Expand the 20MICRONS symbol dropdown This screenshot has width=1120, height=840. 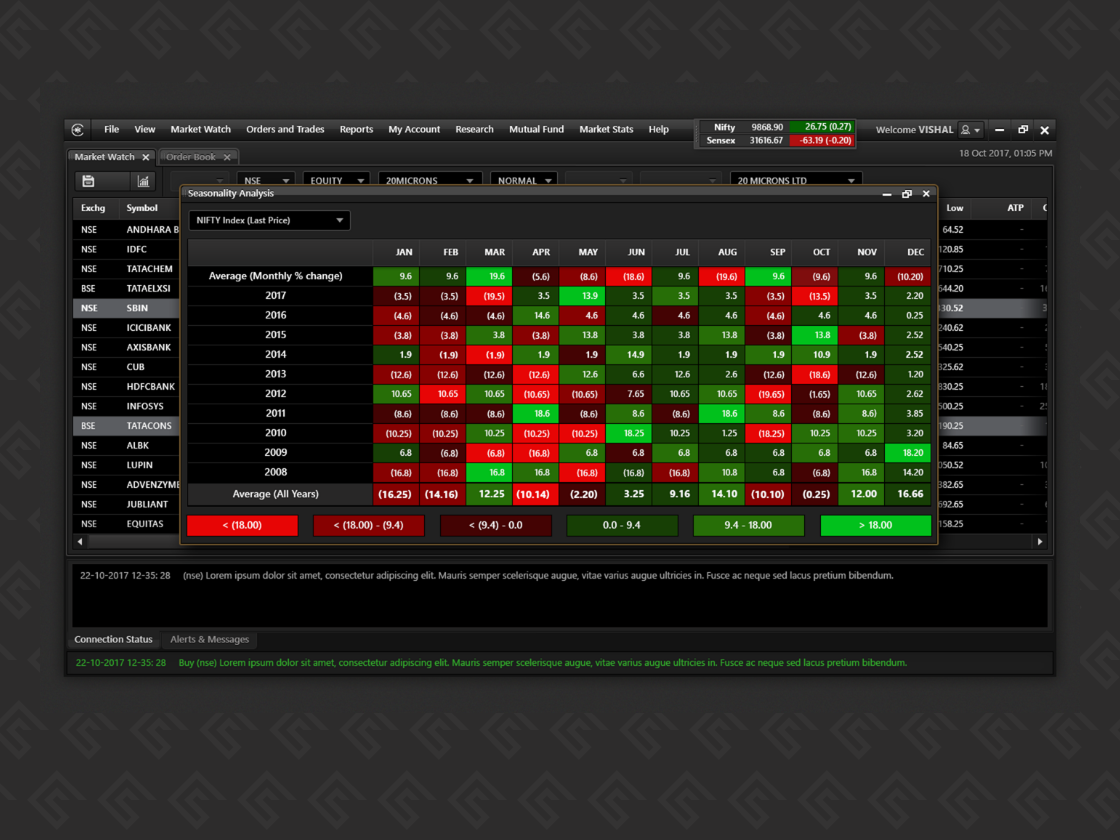coord(429,181)
